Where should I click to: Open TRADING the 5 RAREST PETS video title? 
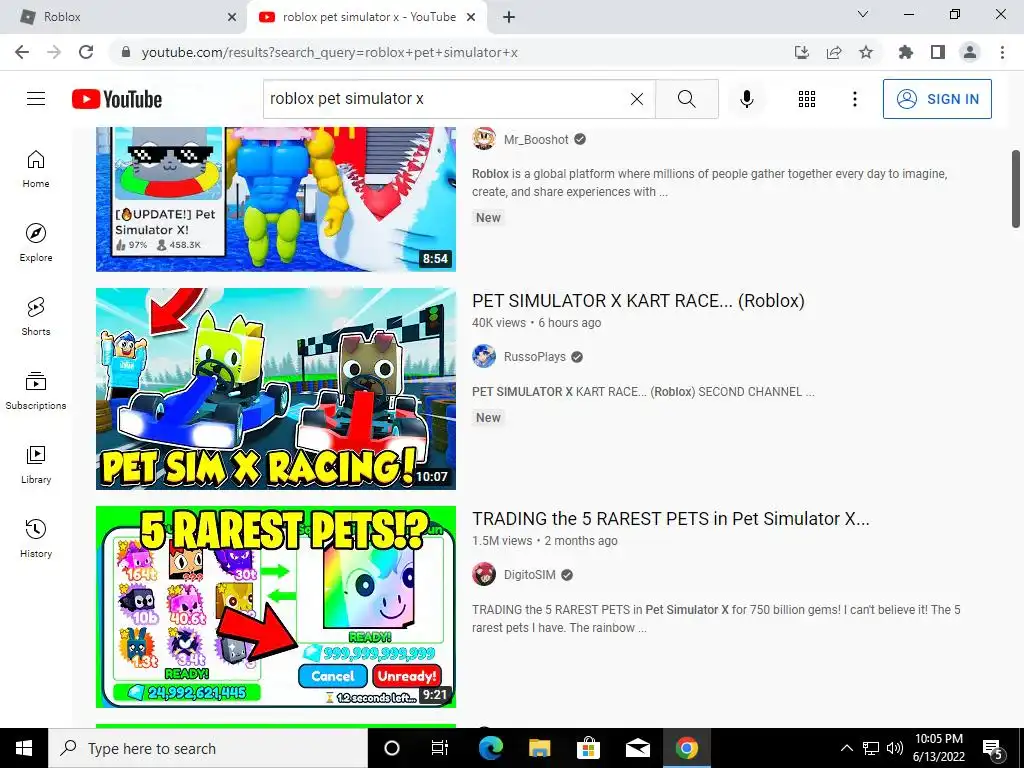[671, 519]
